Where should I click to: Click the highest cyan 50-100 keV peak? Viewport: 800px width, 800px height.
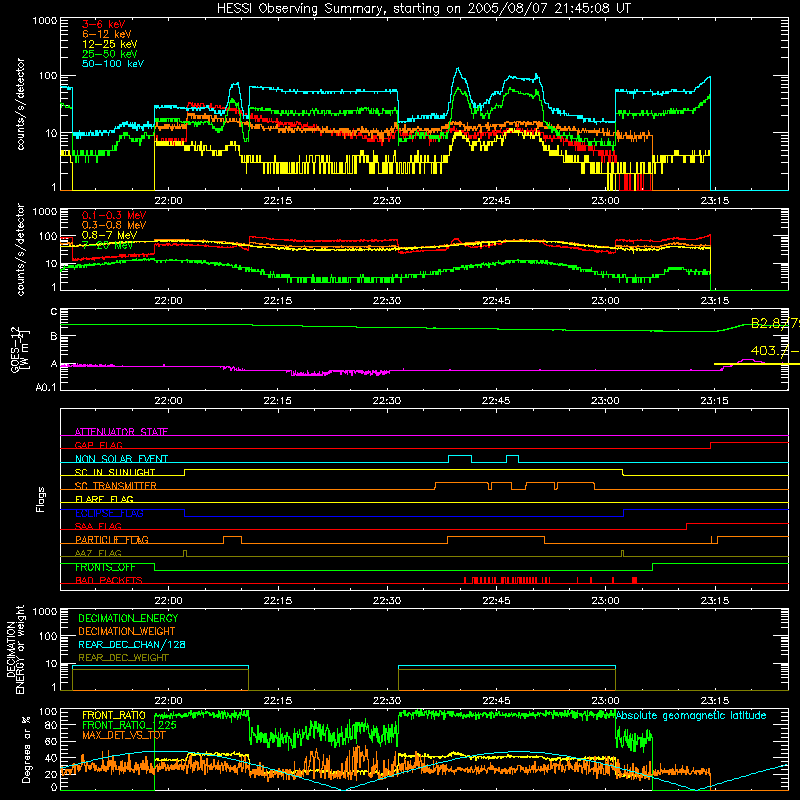458,69
